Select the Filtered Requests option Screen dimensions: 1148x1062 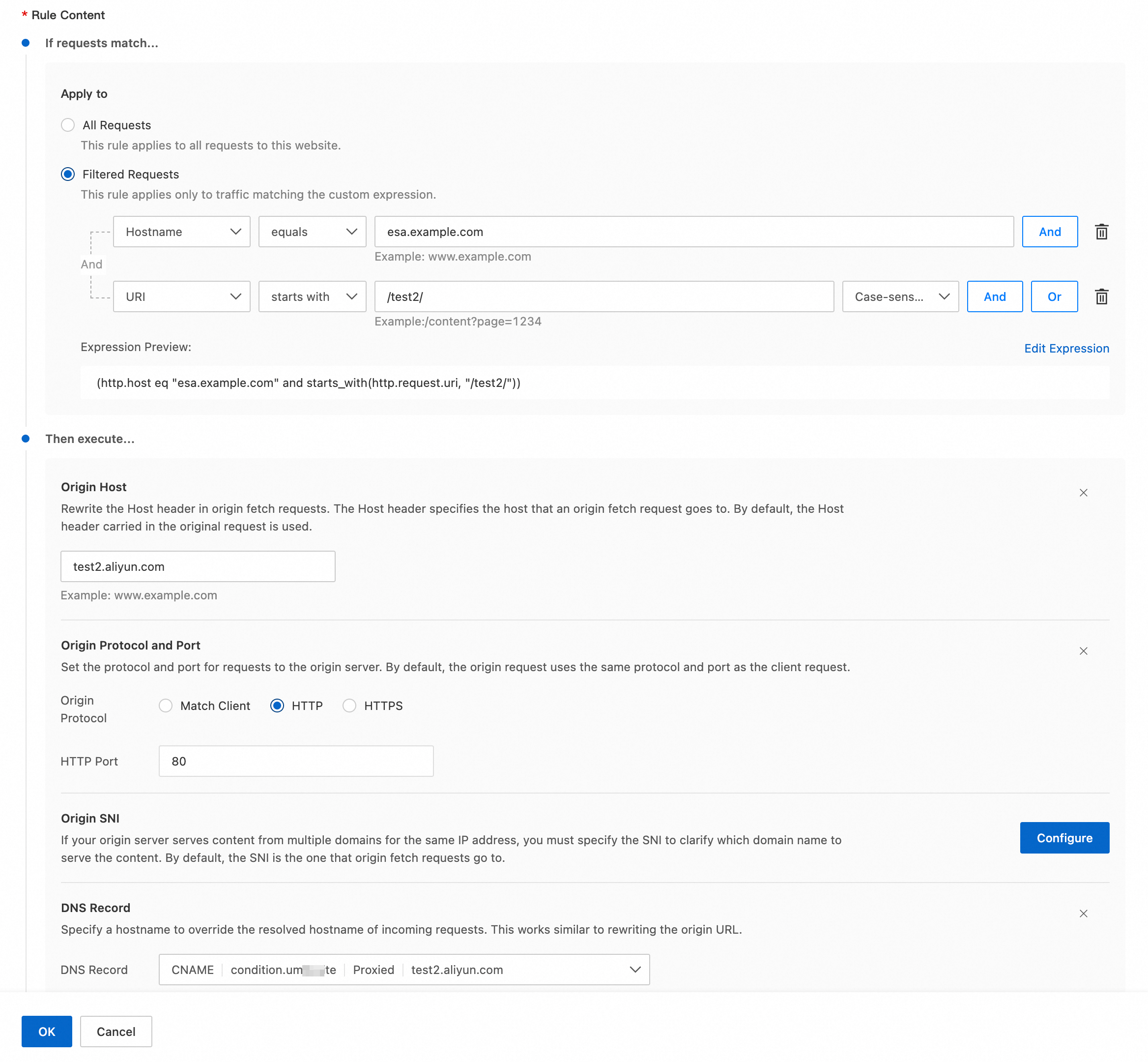(67, 174)
